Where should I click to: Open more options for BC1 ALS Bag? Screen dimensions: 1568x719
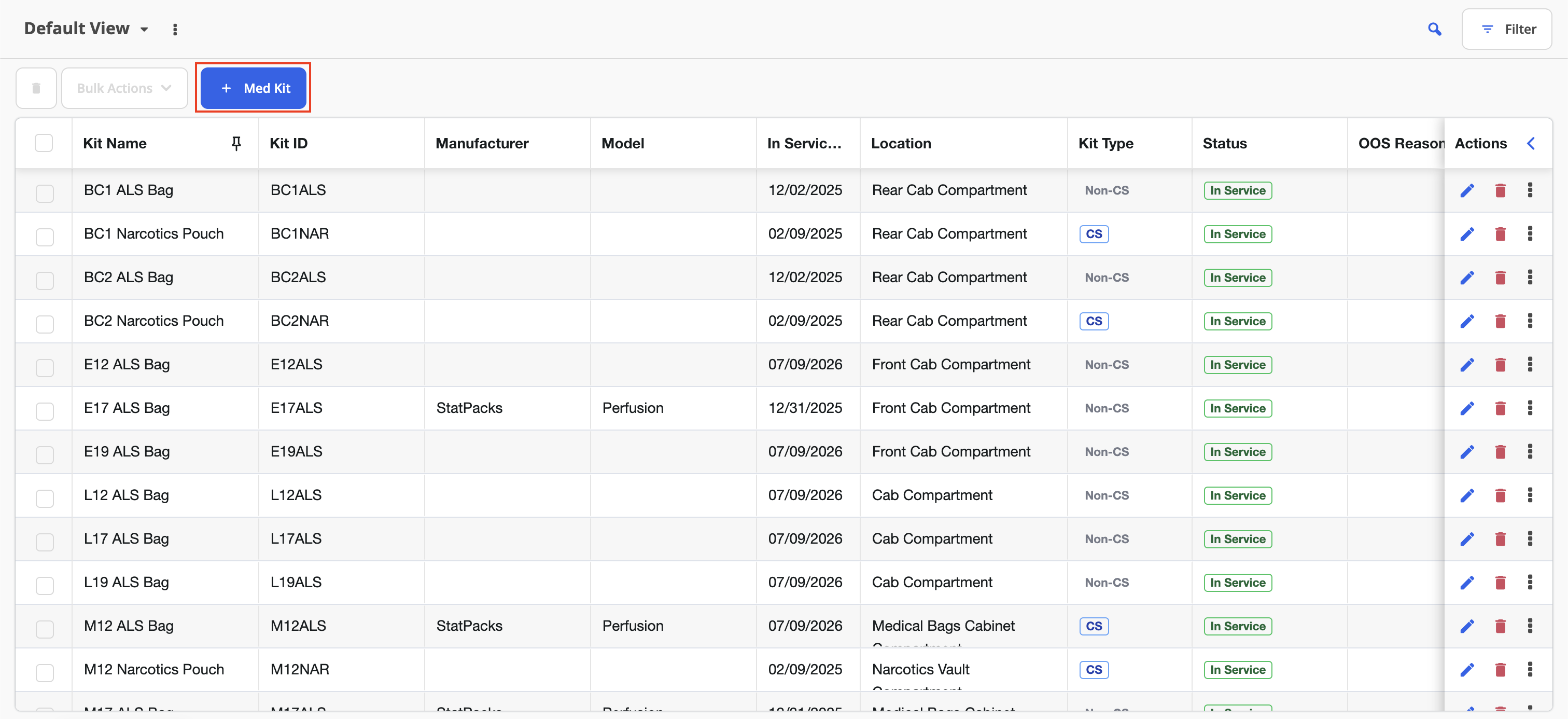[1530, 190]
